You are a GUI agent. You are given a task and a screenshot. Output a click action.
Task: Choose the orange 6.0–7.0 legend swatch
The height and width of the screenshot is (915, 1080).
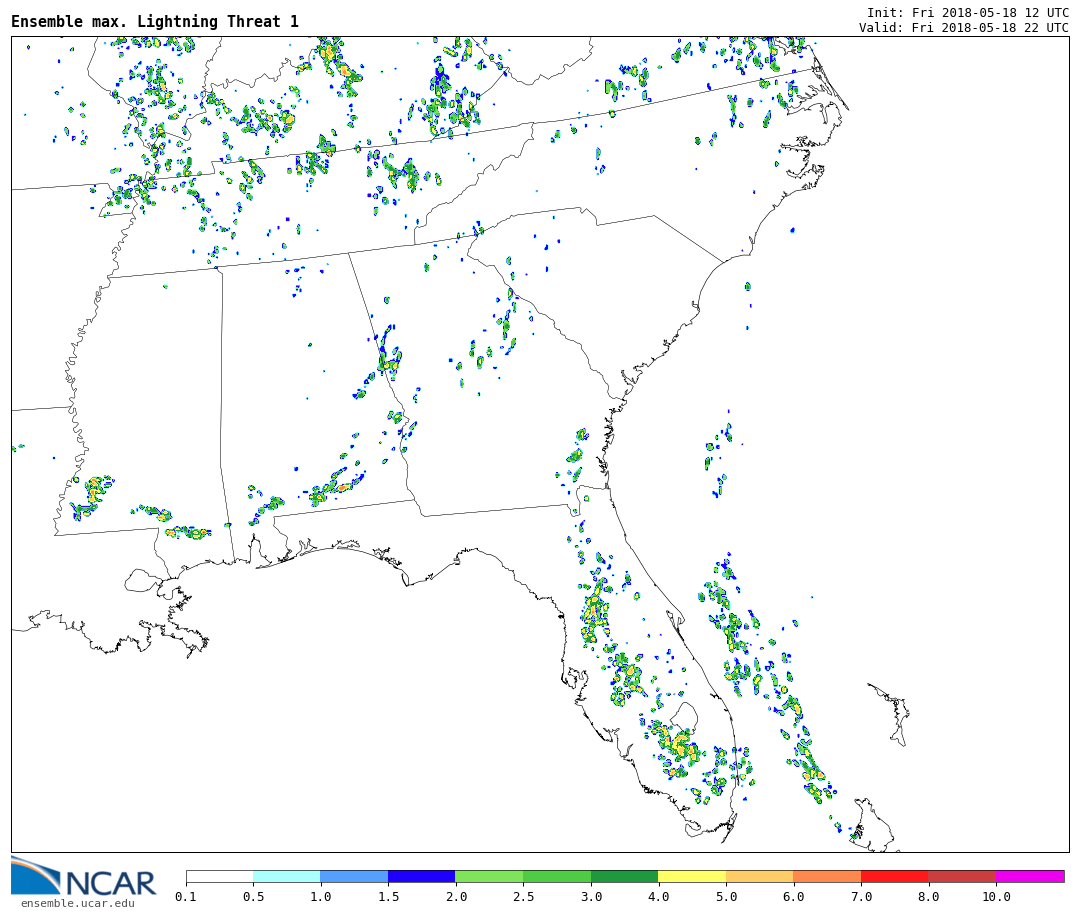[x=827, y=876]
